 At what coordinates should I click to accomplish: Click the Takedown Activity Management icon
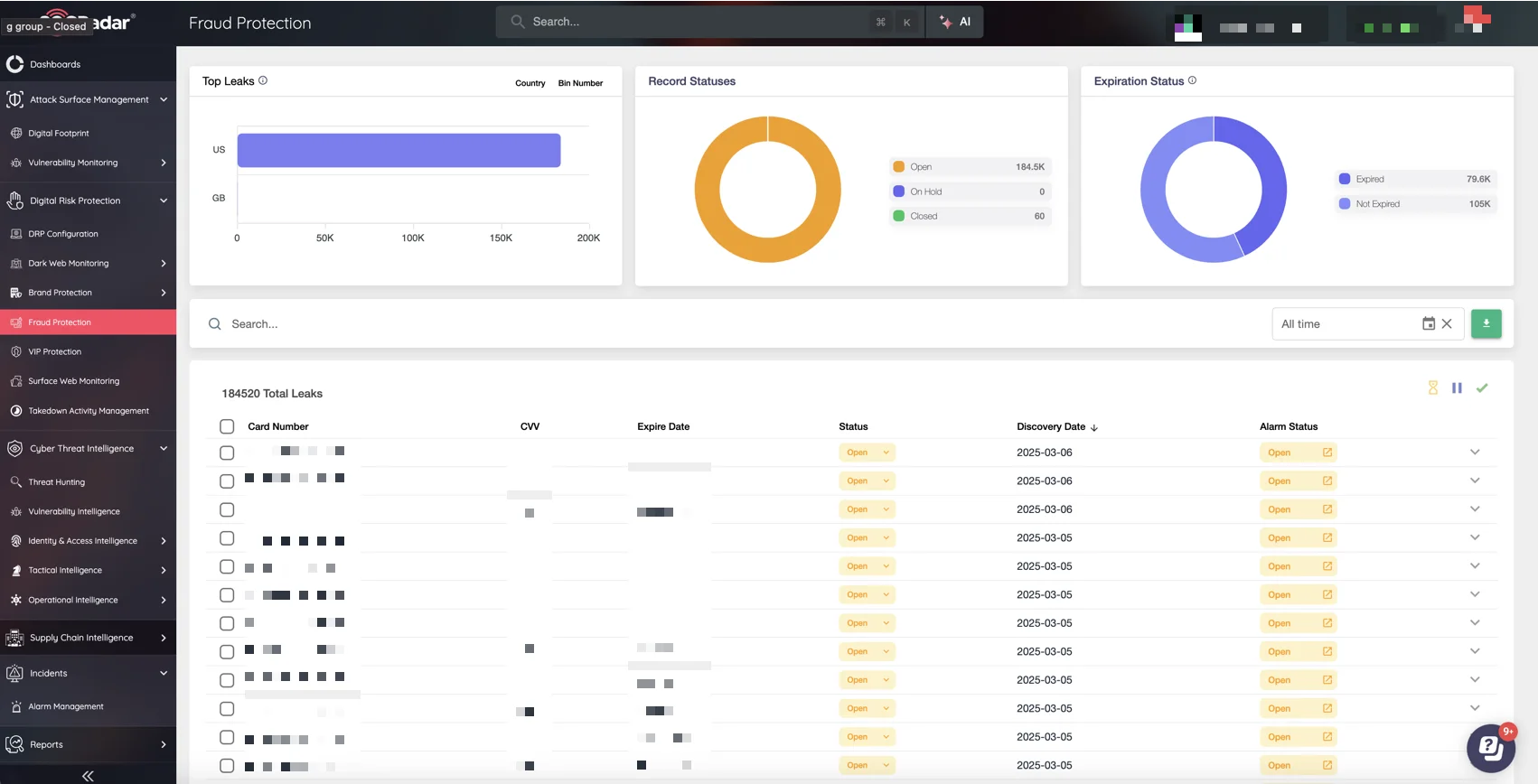(16, 411)
